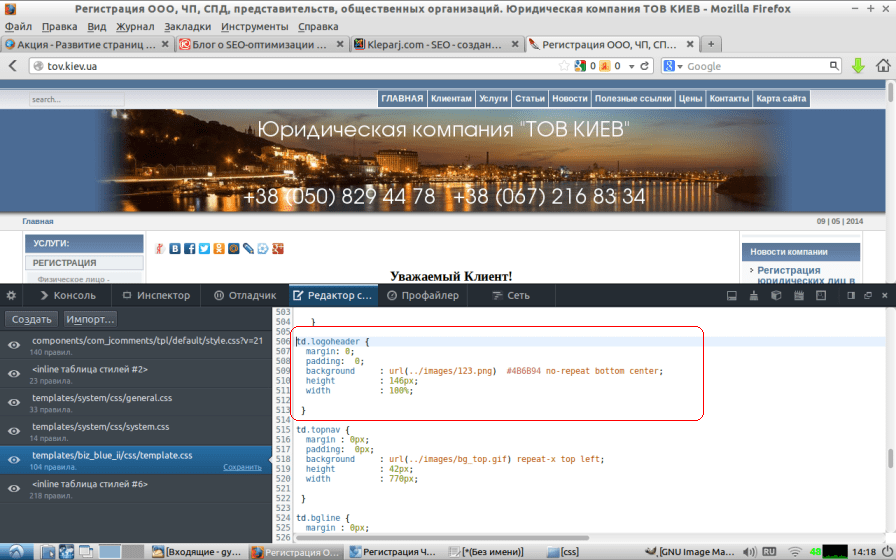The width and height of the screenshot is (896, 560).
Task: Toggle visibility of inline stylesheet #2
Action: [x=14, y=374]
